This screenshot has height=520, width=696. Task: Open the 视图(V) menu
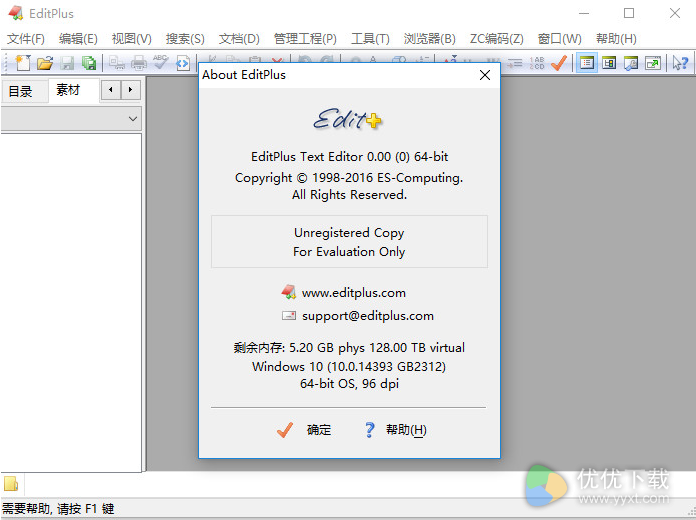pos(131,39)
